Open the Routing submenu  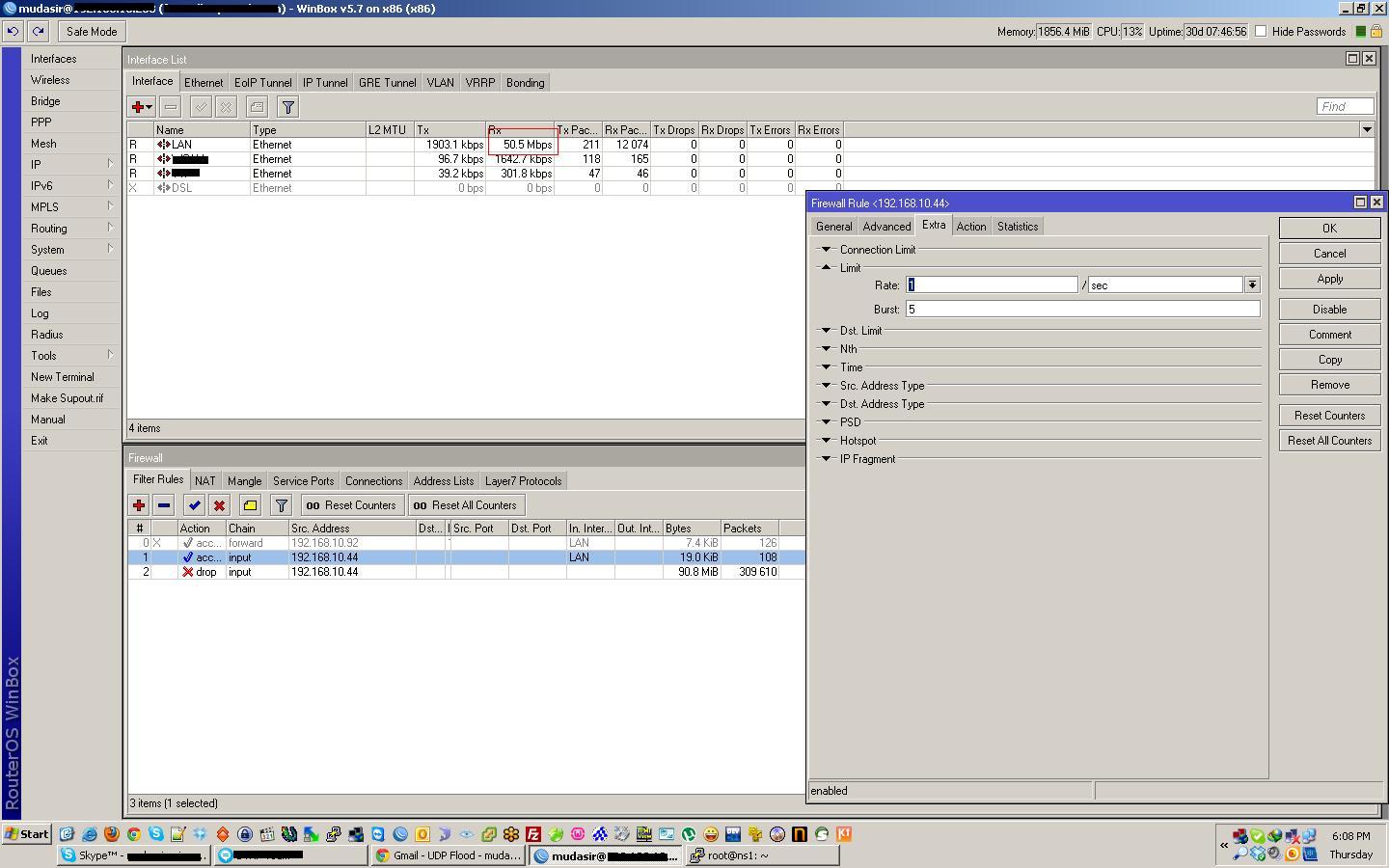(70, 229)
